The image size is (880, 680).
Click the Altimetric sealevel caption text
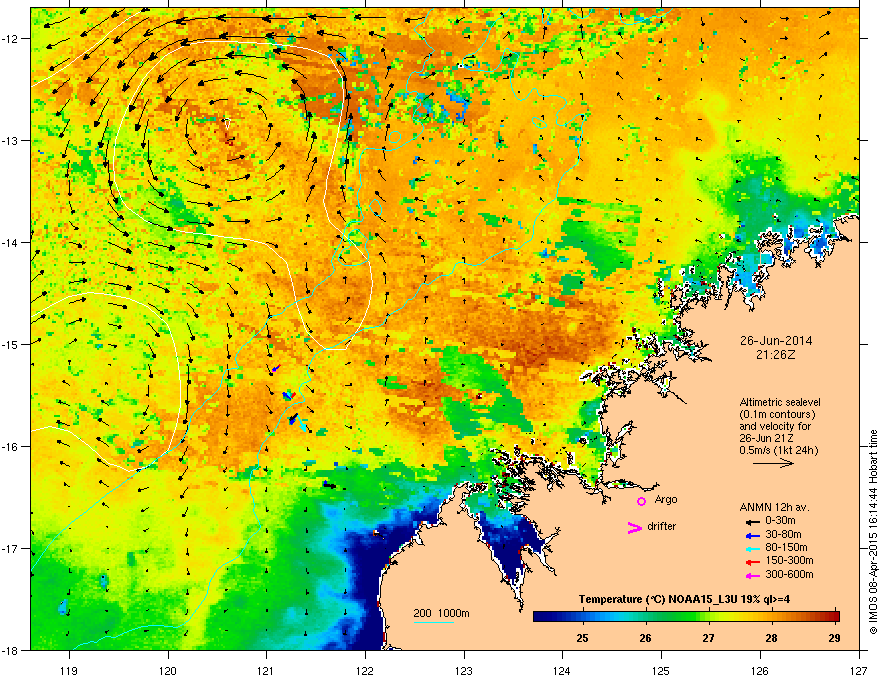pos(780,402)
